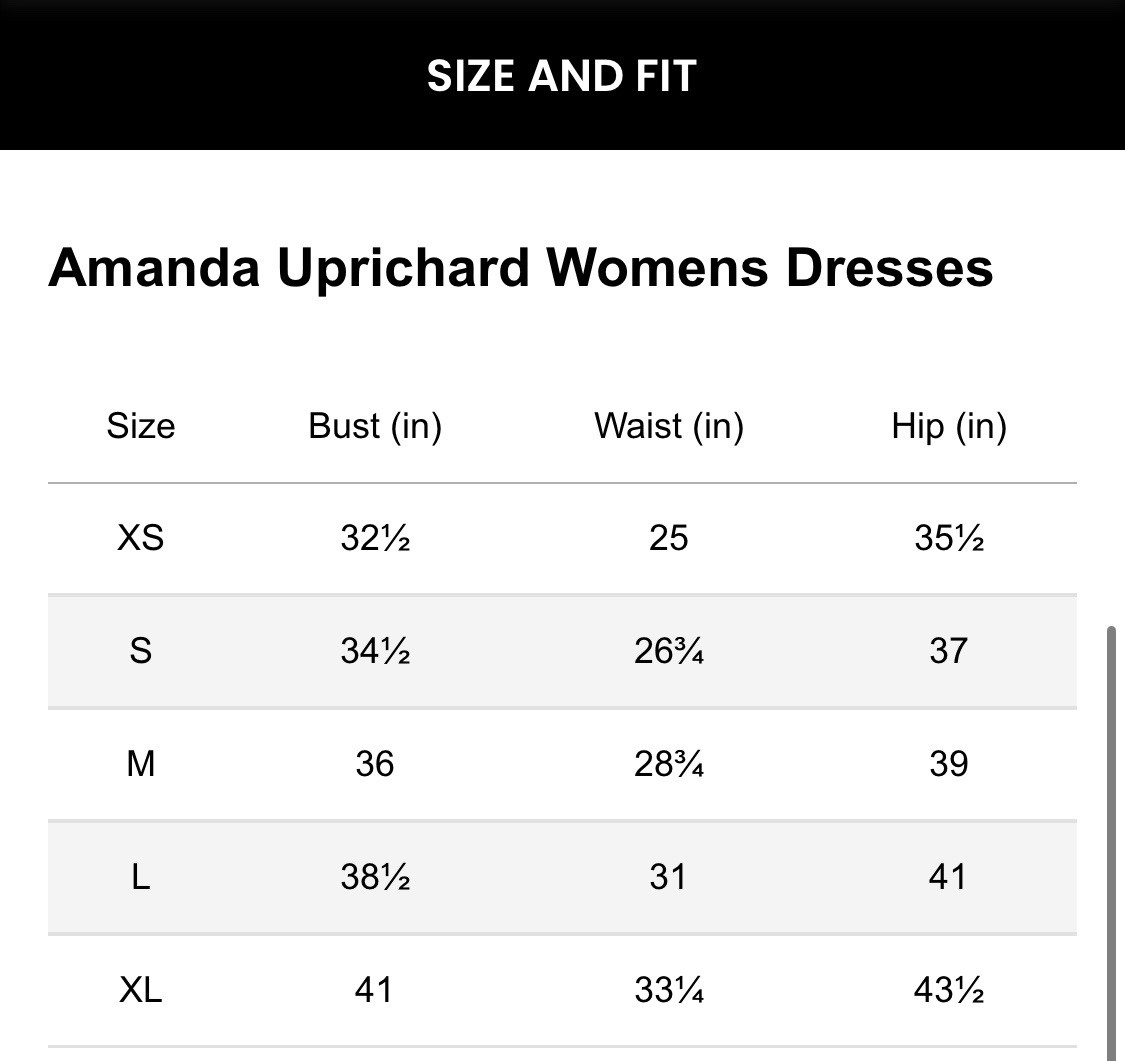Click the SIZE AND FIT header

(x=561, y=76)
